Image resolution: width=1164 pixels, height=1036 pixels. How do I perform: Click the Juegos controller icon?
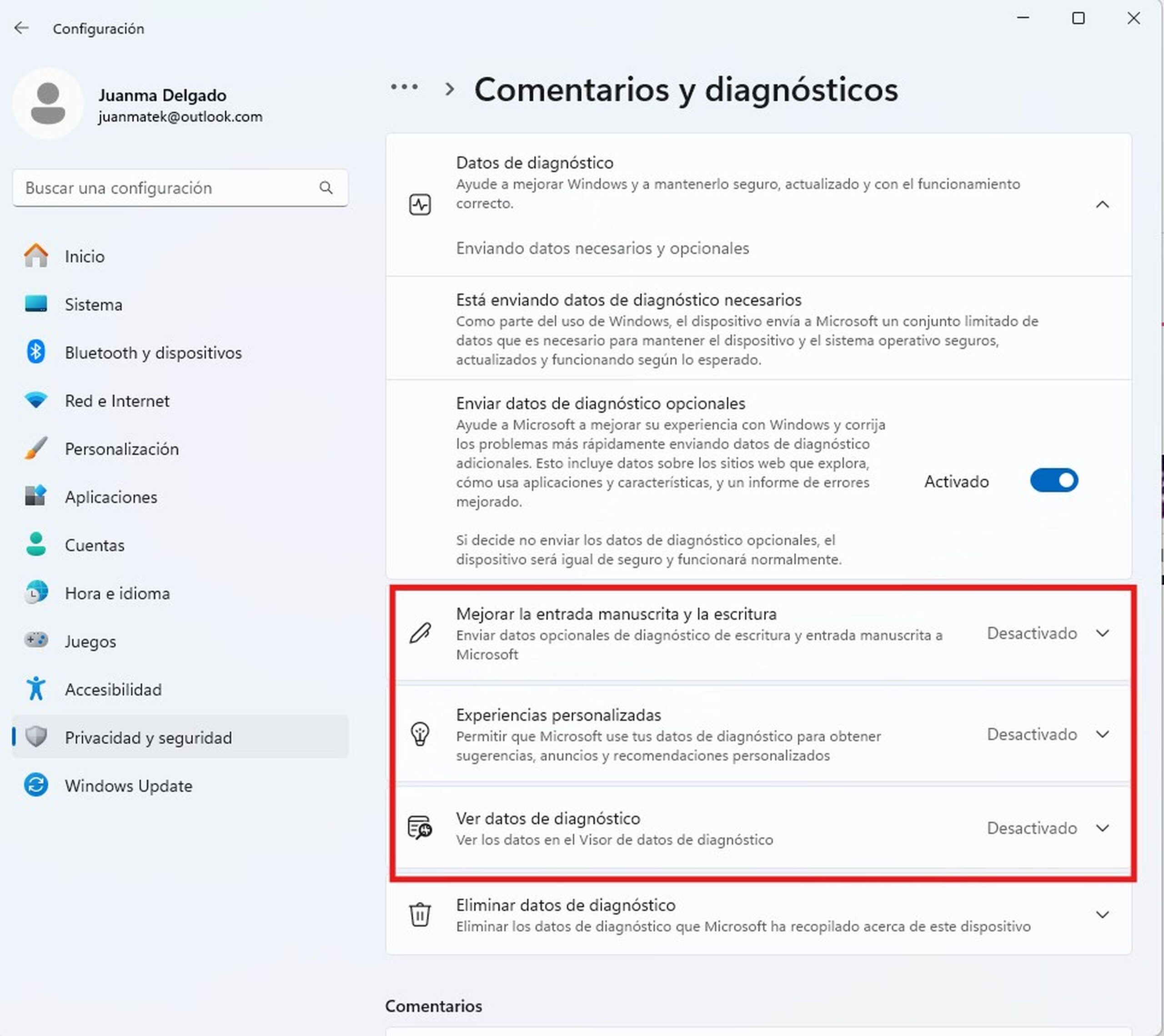pyautogui.click(x=36, y=641)
